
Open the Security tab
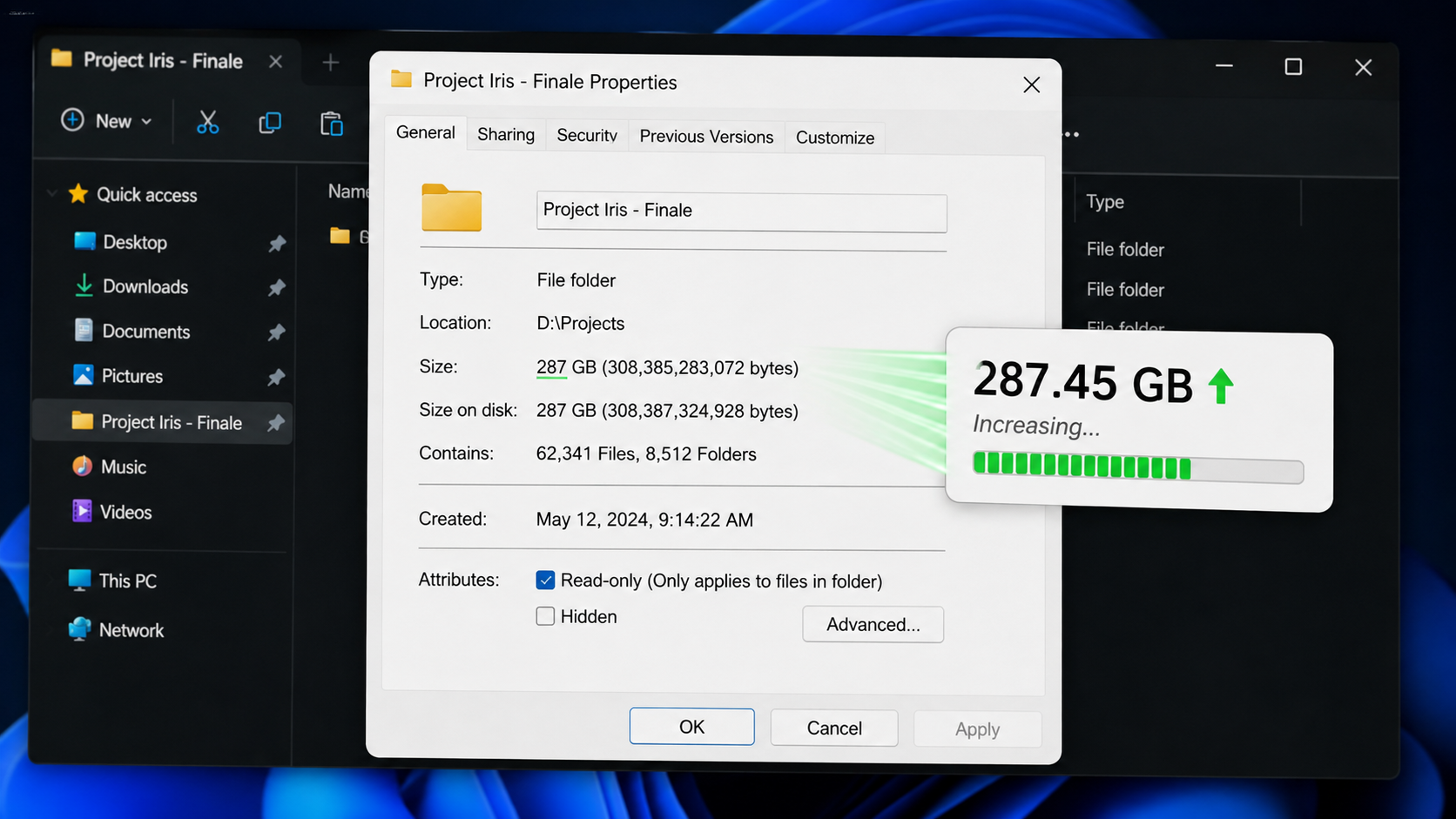[x=587, y=136]
